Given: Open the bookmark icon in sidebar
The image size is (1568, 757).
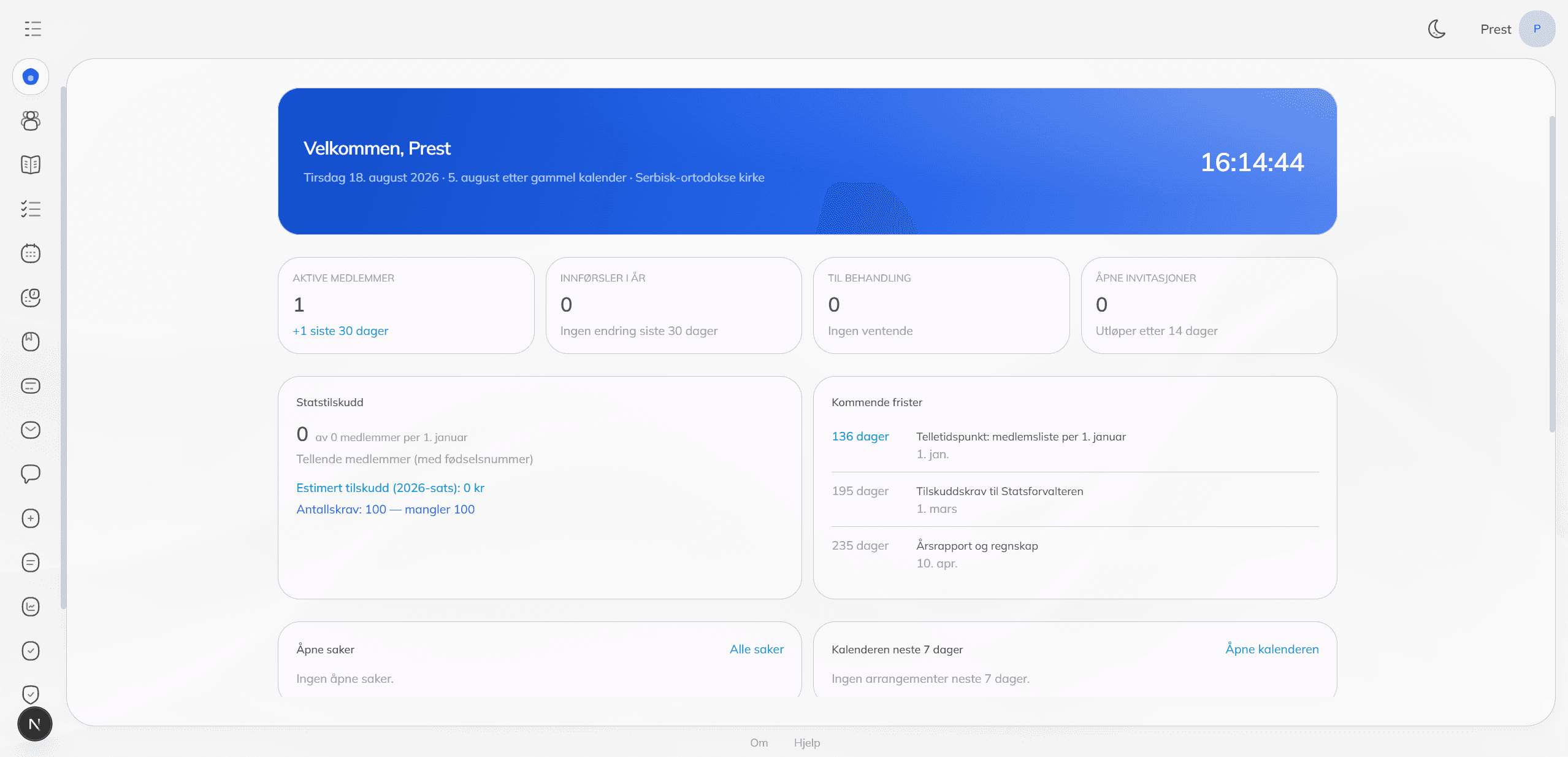Looking at the screenshot, I should pos(31,342).
